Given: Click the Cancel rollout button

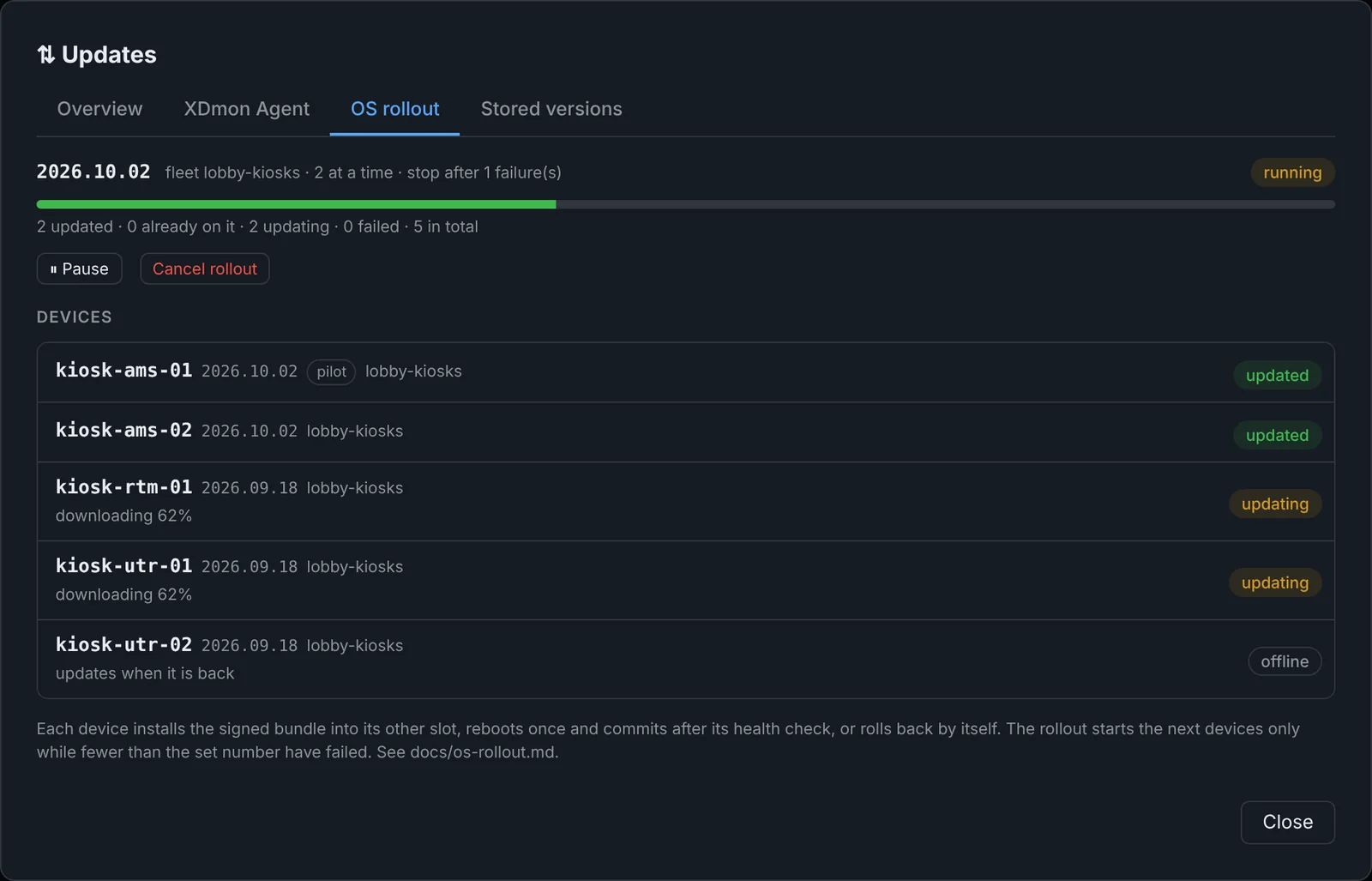Looking at the screenshot, I should 205,269.
